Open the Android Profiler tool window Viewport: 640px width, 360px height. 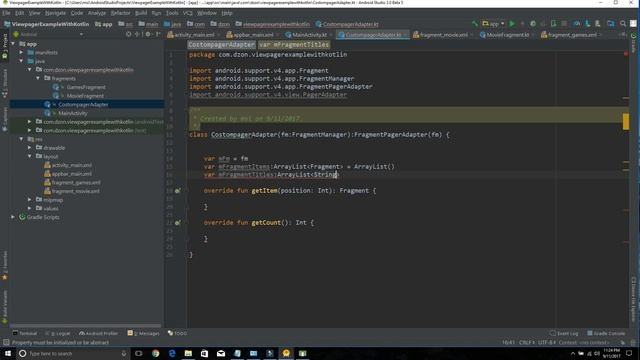tap(98, 333)
